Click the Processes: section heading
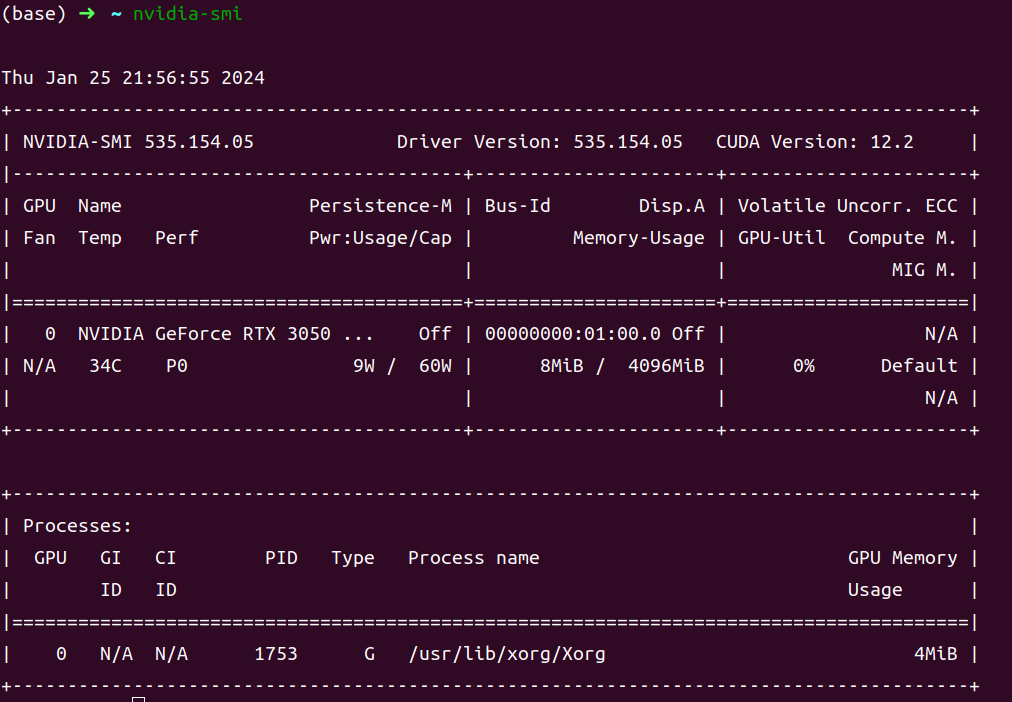Screen dimensions: 1012x702 pos(77,526)
